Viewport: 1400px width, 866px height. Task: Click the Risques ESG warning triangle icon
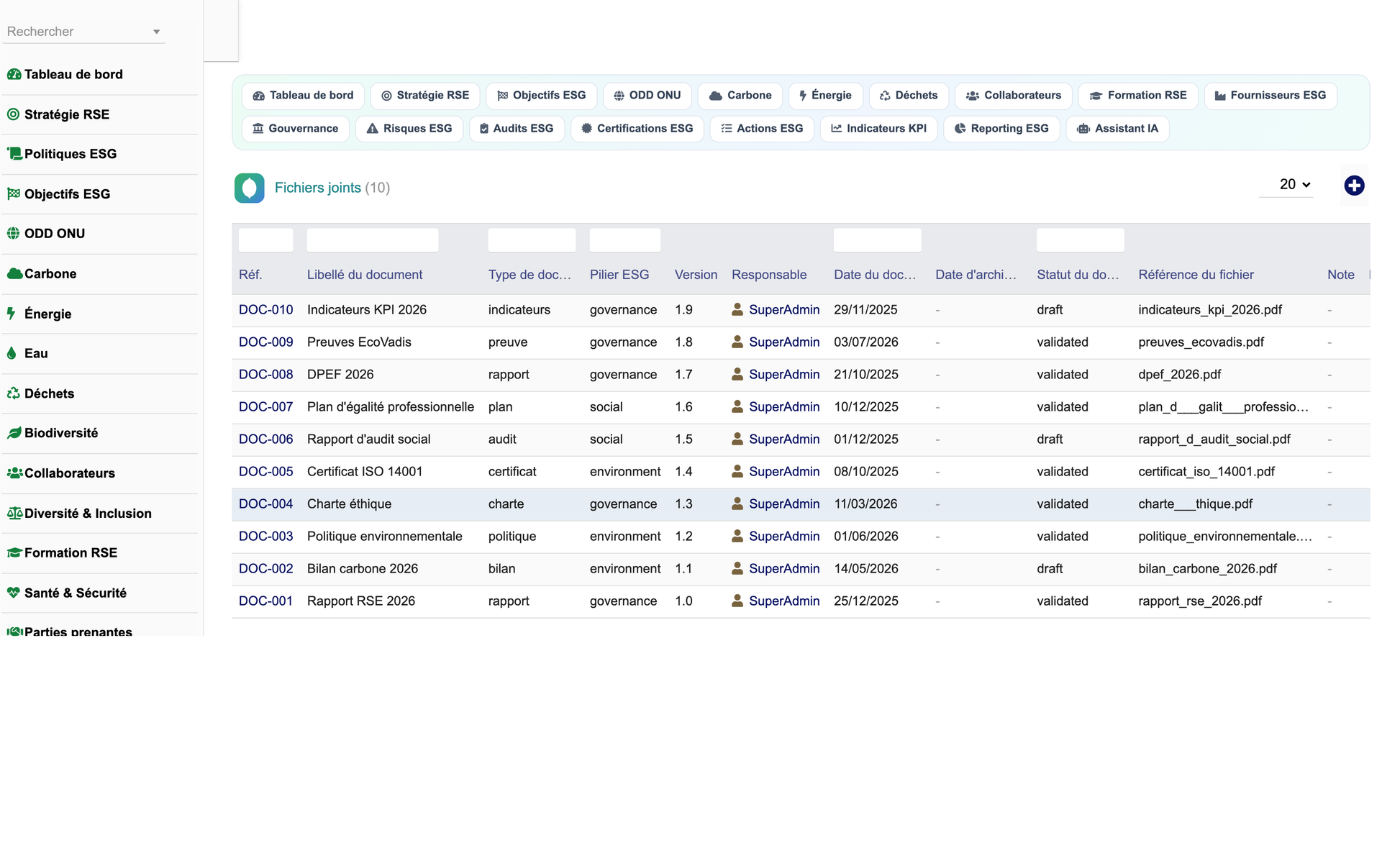[x=372, y=129]
